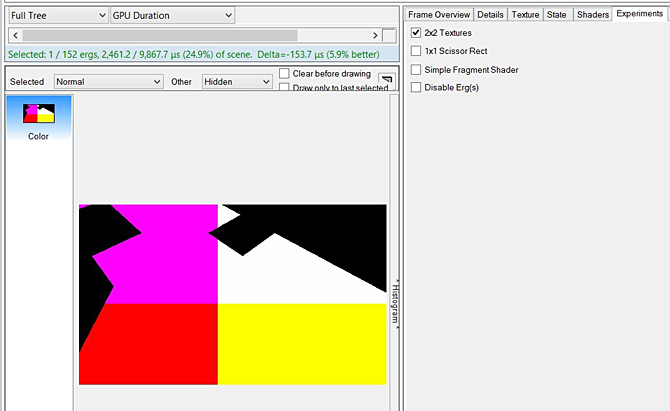
Task: Open the Full Tree dropdown
Action: click(x=56, y=16)
